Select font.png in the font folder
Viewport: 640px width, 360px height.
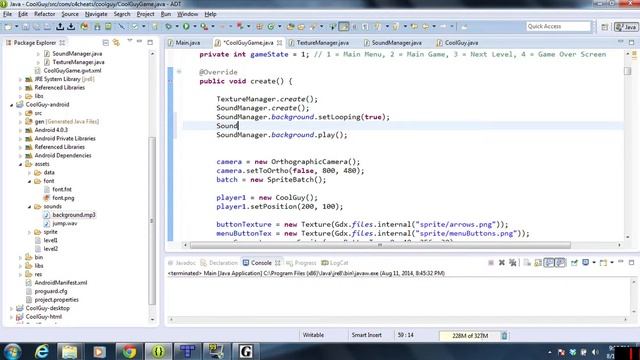pyautogui.click(x=63, y=198)
